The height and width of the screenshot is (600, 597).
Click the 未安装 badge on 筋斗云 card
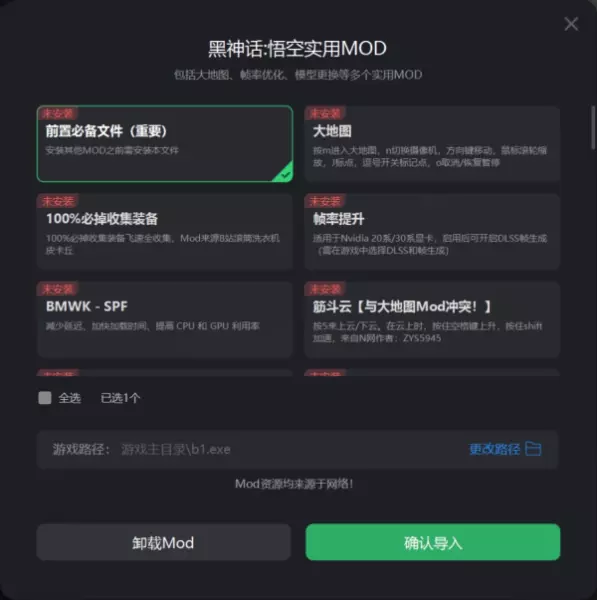[x=325, y=289]
